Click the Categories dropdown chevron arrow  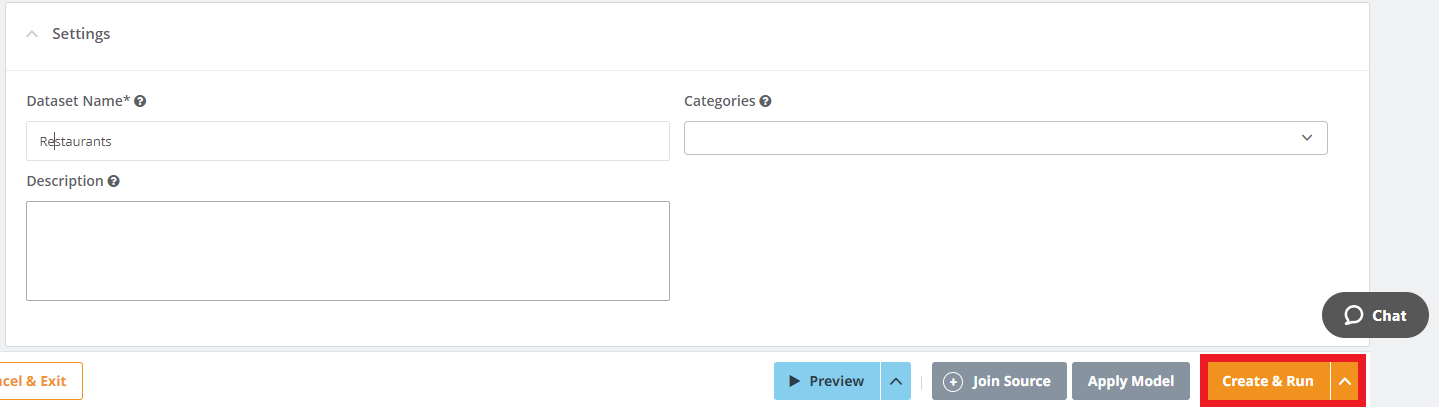[1307, 138]
